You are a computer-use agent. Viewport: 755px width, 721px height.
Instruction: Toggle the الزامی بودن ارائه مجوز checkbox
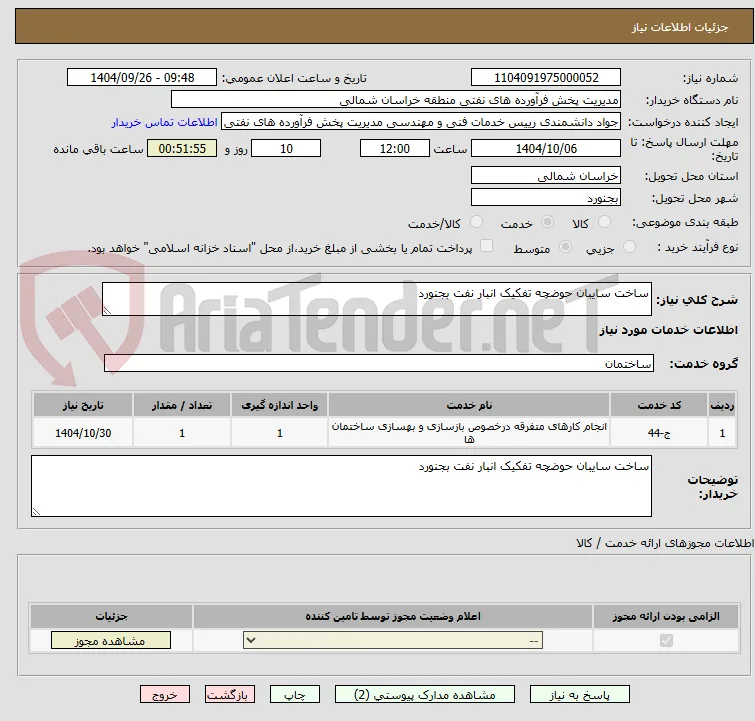[666, 641]
